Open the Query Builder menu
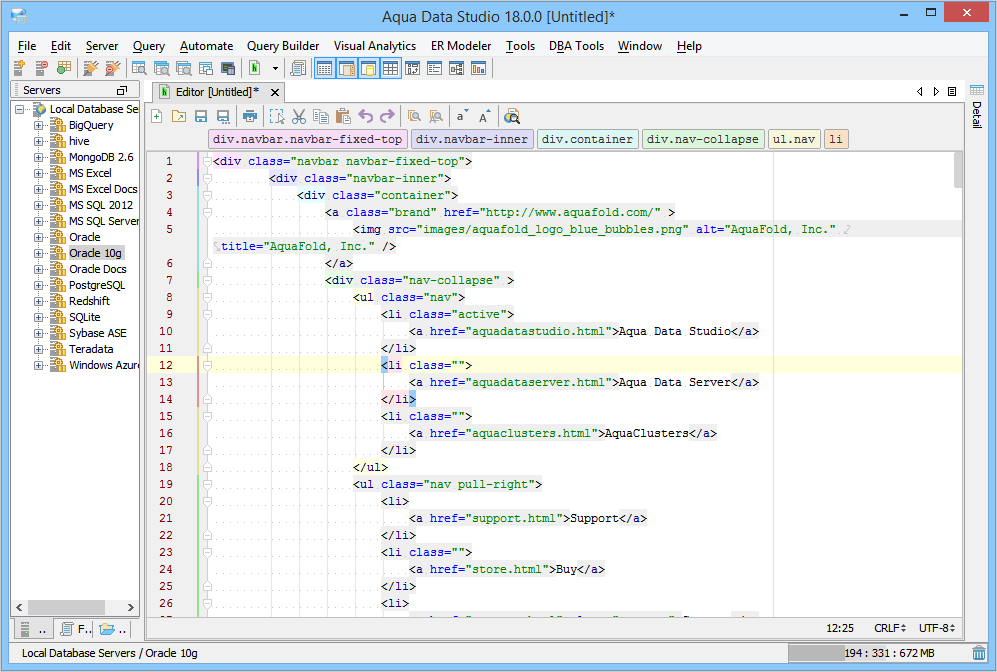Screen dimensions: 997x672 (283, 46)
